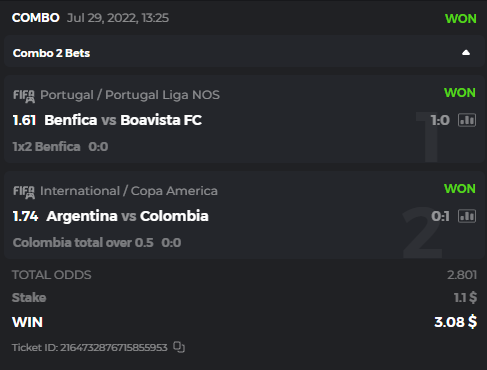Image resolution: width=487 pixels, height=370 pixels.
Task: Copy the Ticket ID with copy icon
Action: (179, 347)
